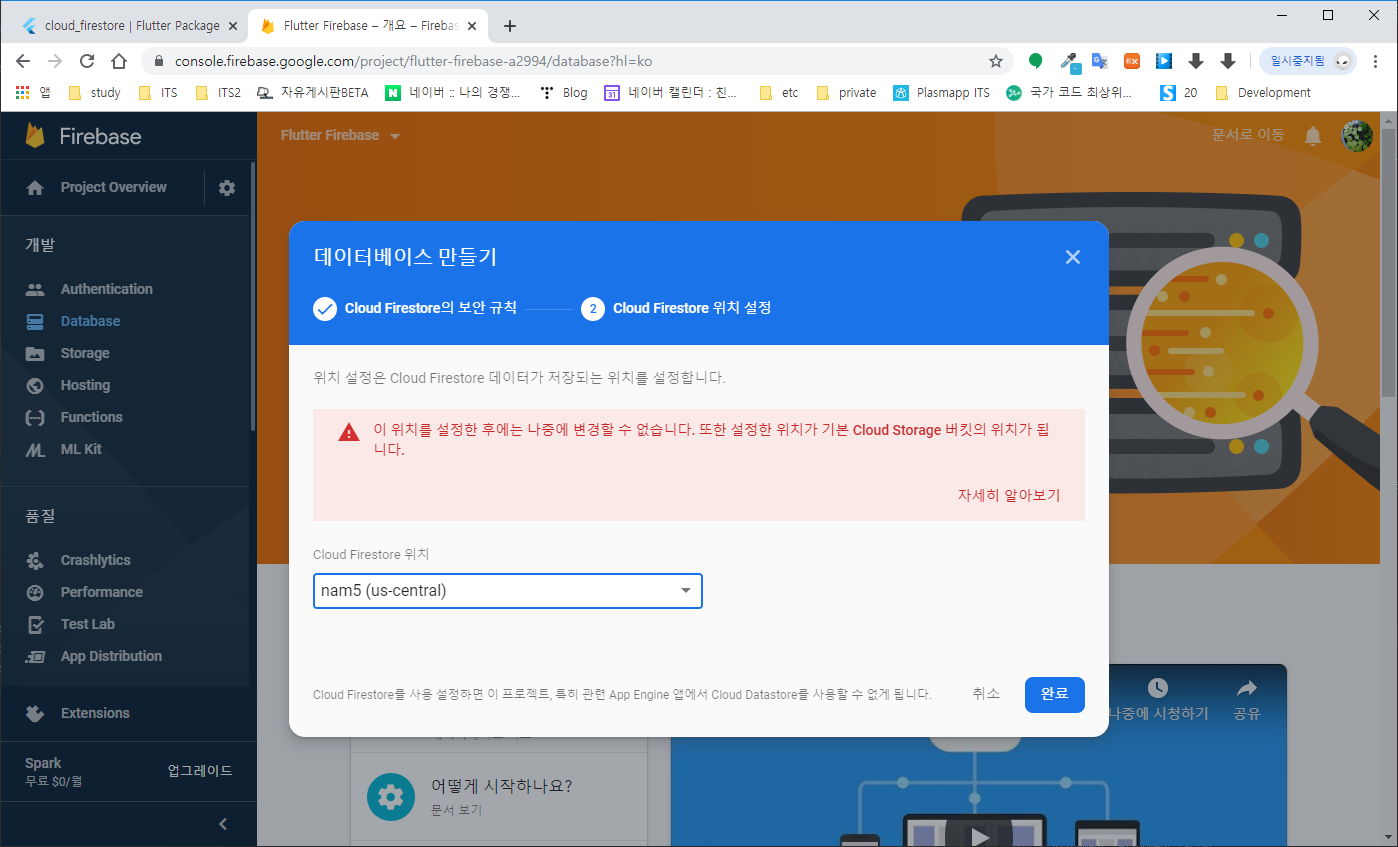Viewport: 1398px width, 847px height.
Task: Bookmark this page with star icon
Action: pos(996,61)
